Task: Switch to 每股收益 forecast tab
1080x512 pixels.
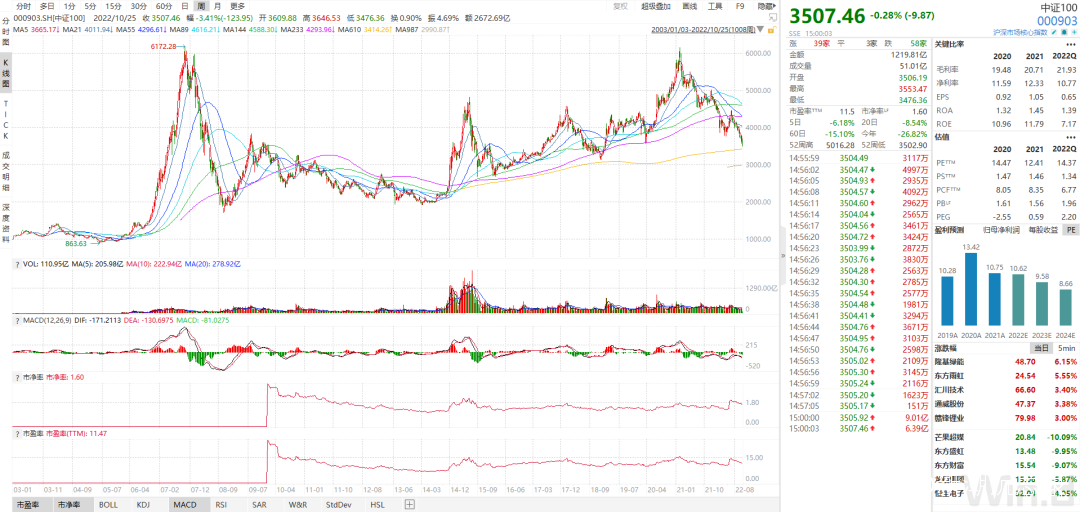Action: [x=1041, y=229]
